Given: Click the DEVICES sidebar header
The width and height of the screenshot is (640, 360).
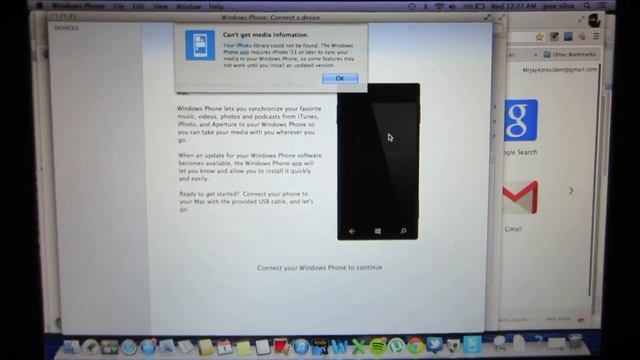Looking at the screenshot, I should tap(67, 28).
